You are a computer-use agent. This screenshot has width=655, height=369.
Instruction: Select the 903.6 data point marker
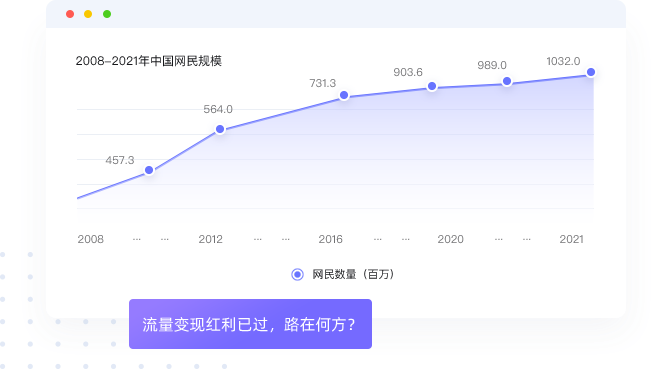click(x=432, y=86)
